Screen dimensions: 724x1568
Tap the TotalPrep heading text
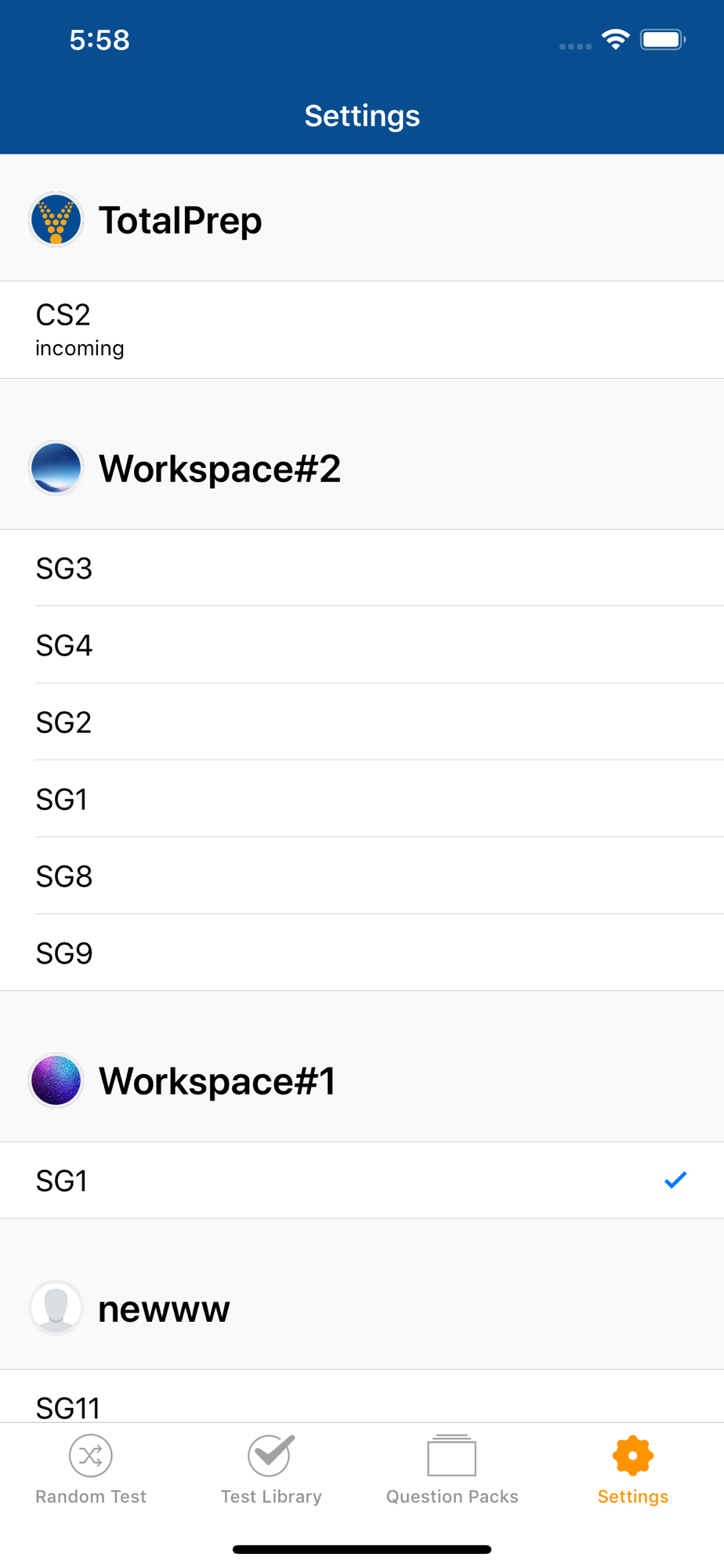pyautogui.click(x=180, y=220)
